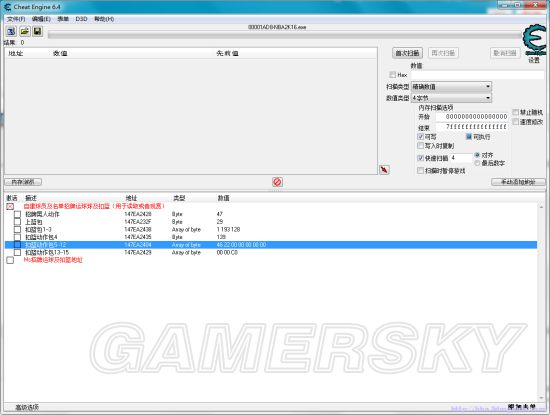Enable the Hex checkbox
550x415 pixels.
[393, 75]
